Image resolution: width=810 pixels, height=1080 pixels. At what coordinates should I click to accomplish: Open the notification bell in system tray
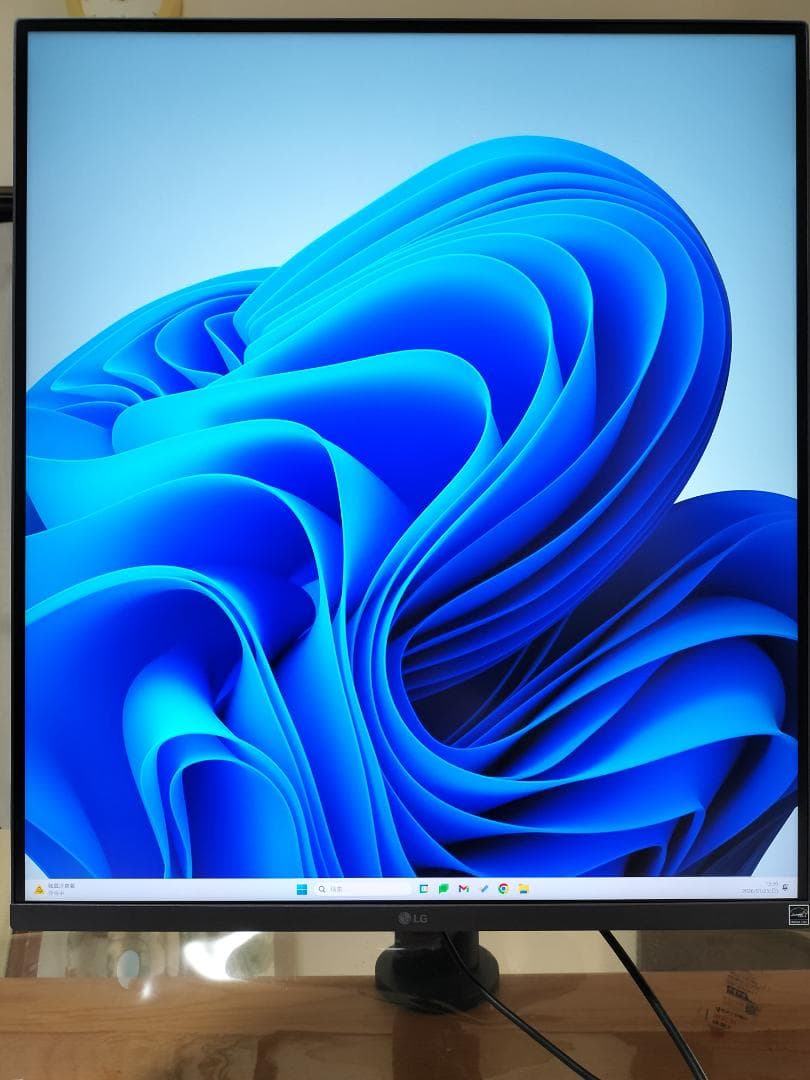point(788,888)
